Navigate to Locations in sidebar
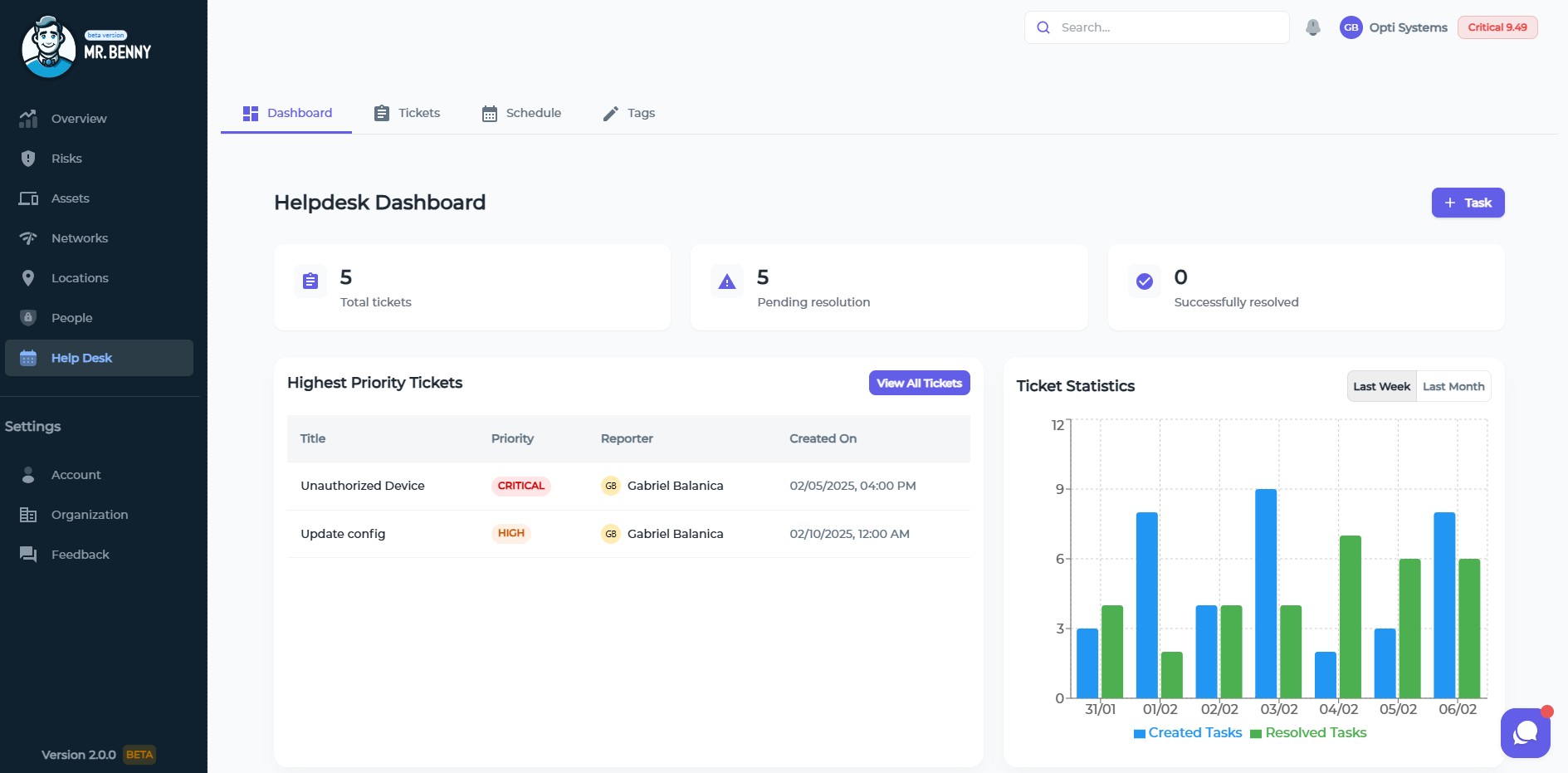The width and height of the screenshot is (1568, 773). tap(80, 278)
